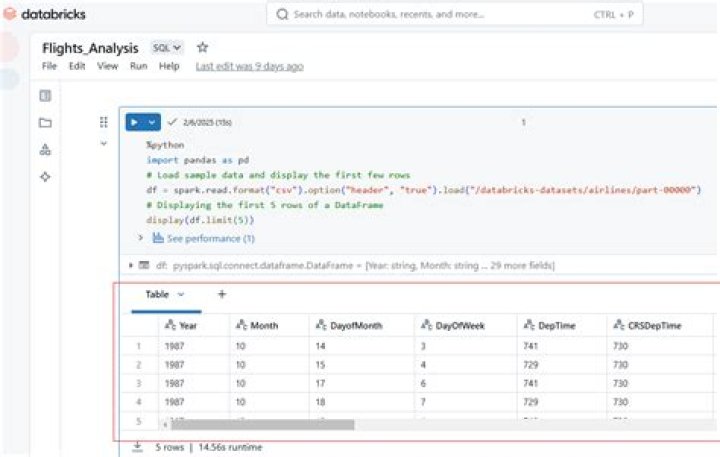Screen dimensions: 720x457
Task: Expand the df DataFrame schema arrow
Action: point(131,265)
